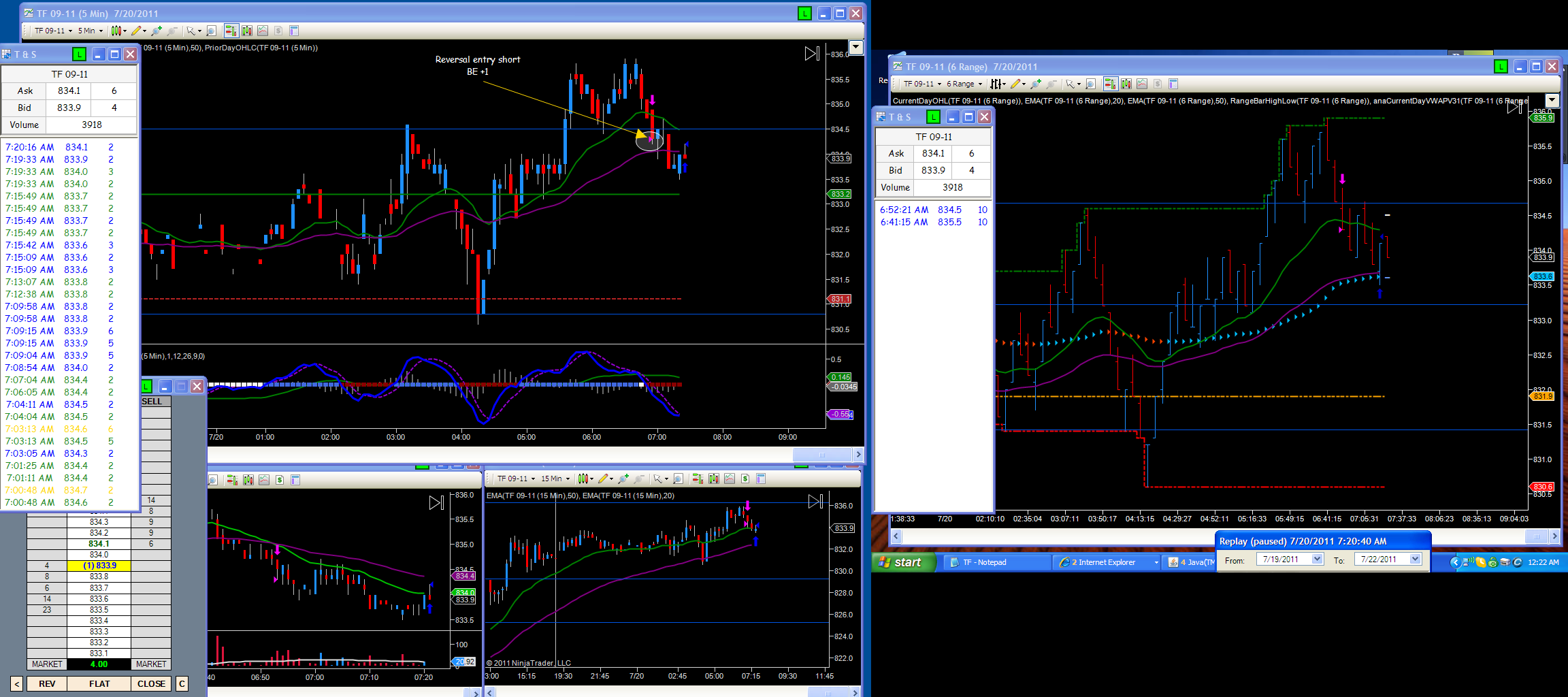This screenshot has width=1568, height=697.
Task: Toggle green L link button on 5 Min chart
Action: tap(804, 14)
